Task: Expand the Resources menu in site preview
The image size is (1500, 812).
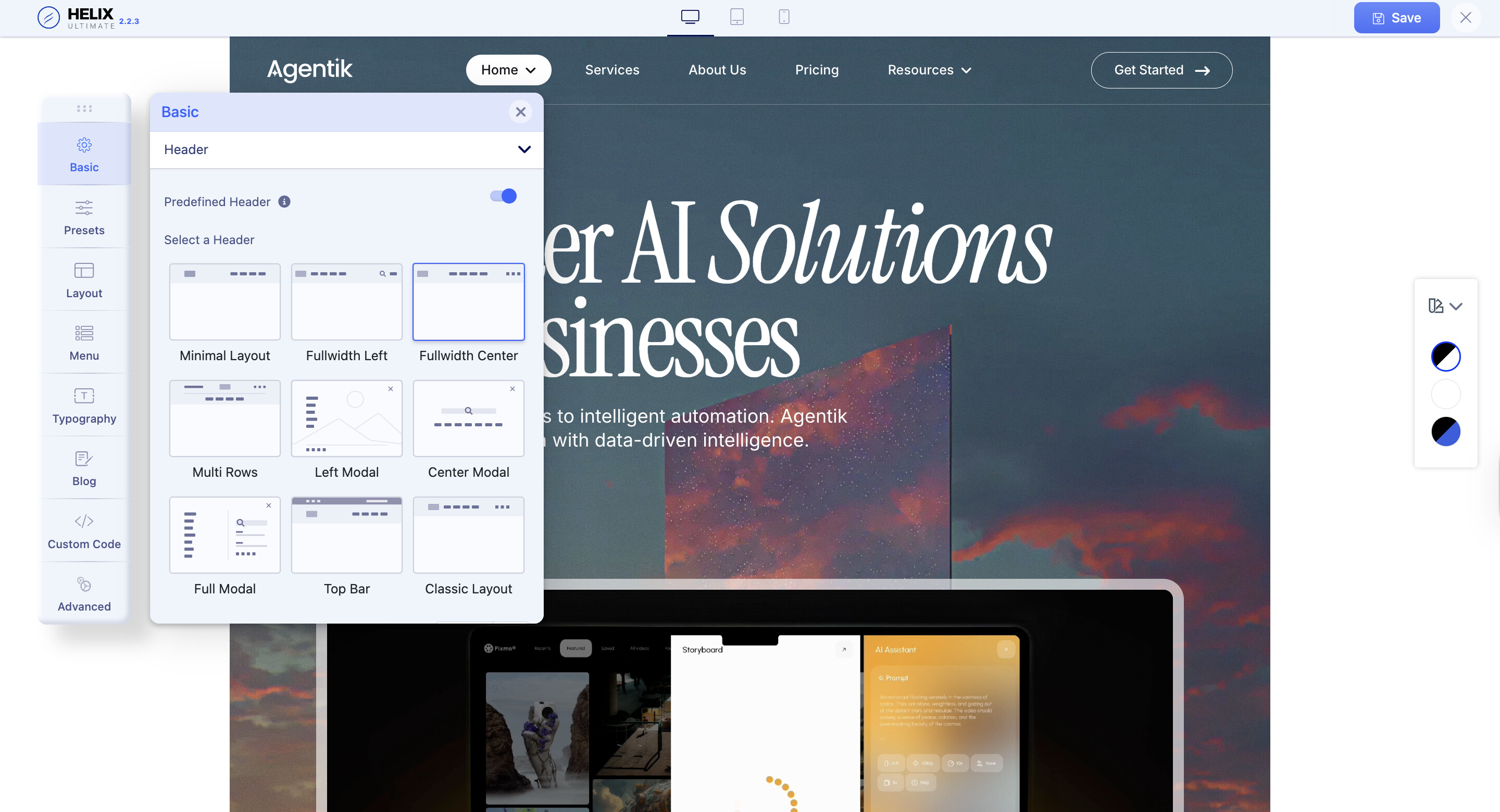Action: (929, 70)
